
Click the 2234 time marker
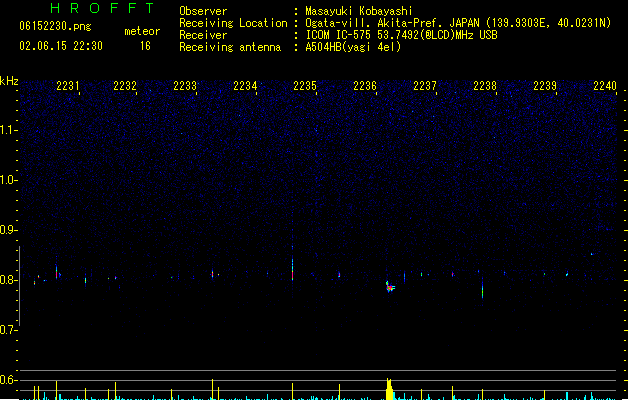pos(245,86)
